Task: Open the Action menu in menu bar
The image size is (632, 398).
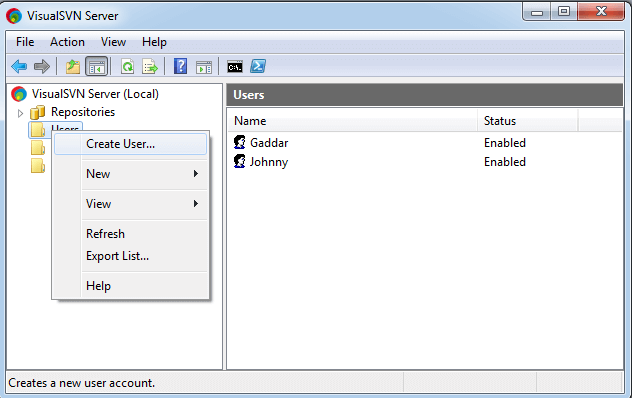Action: tap(67, 42)
